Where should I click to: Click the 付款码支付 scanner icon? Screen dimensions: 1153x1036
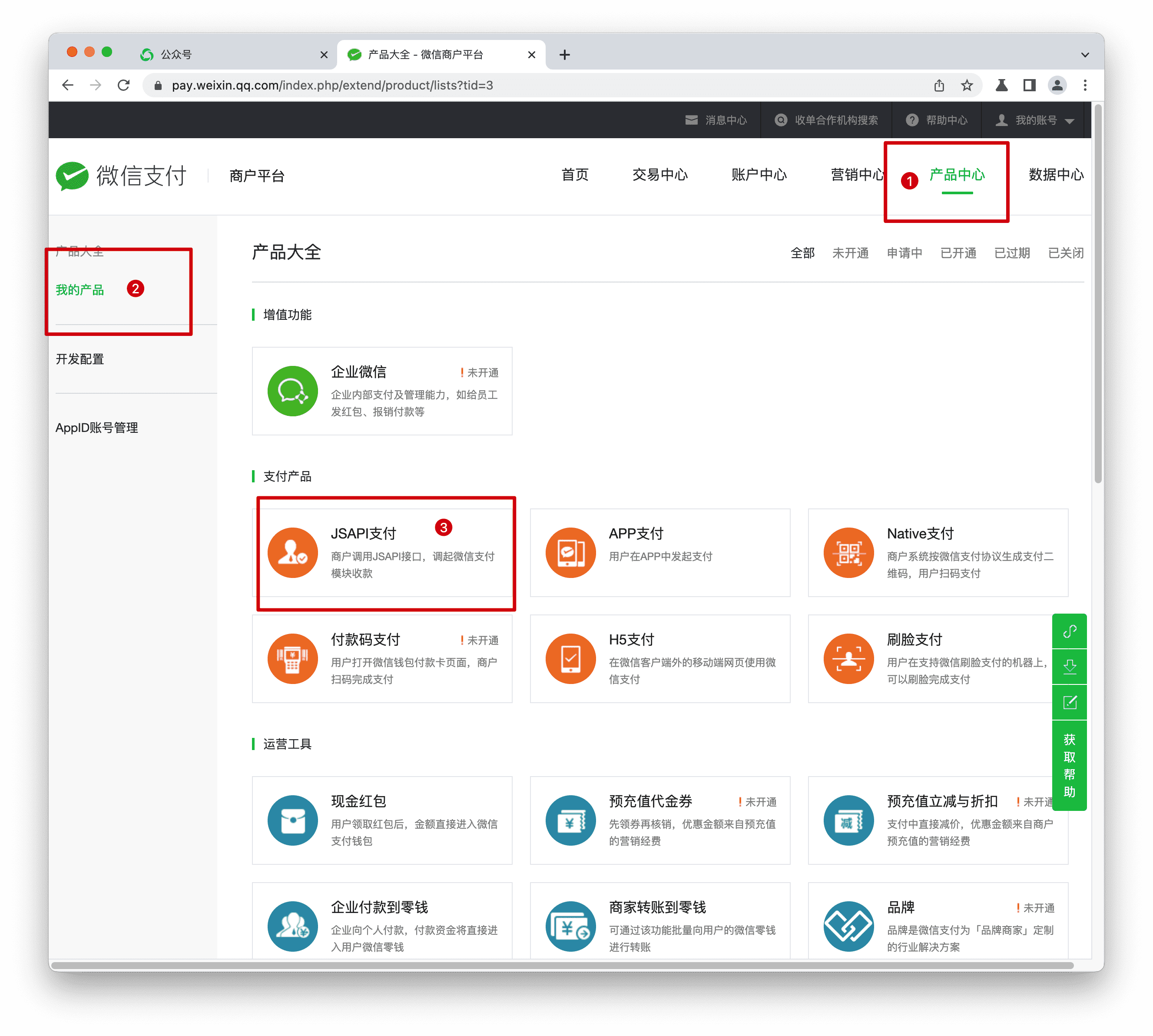[292, 659]
